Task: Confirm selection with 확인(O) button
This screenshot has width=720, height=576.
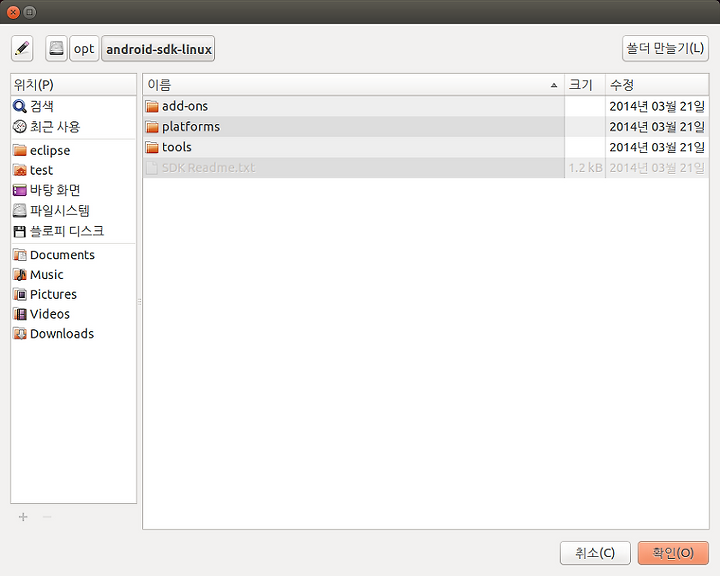Action: 673,553
